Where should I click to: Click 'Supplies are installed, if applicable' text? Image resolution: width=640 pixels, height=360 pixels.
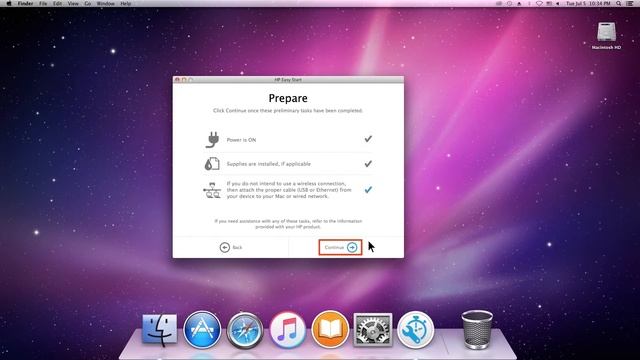click(269, 164)
